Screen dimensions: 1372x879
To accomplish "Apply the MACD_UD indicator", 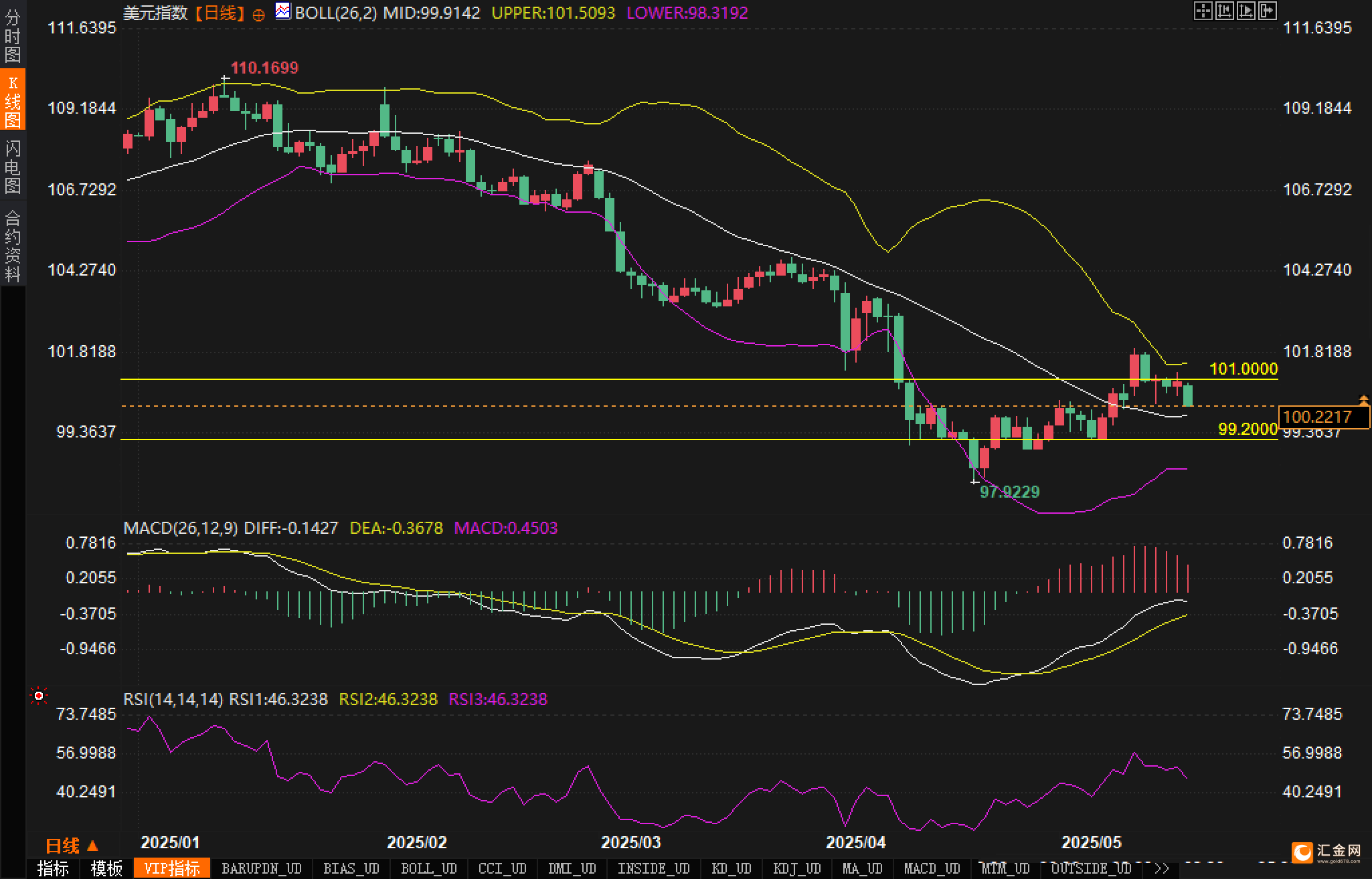I will pos(932,868).
